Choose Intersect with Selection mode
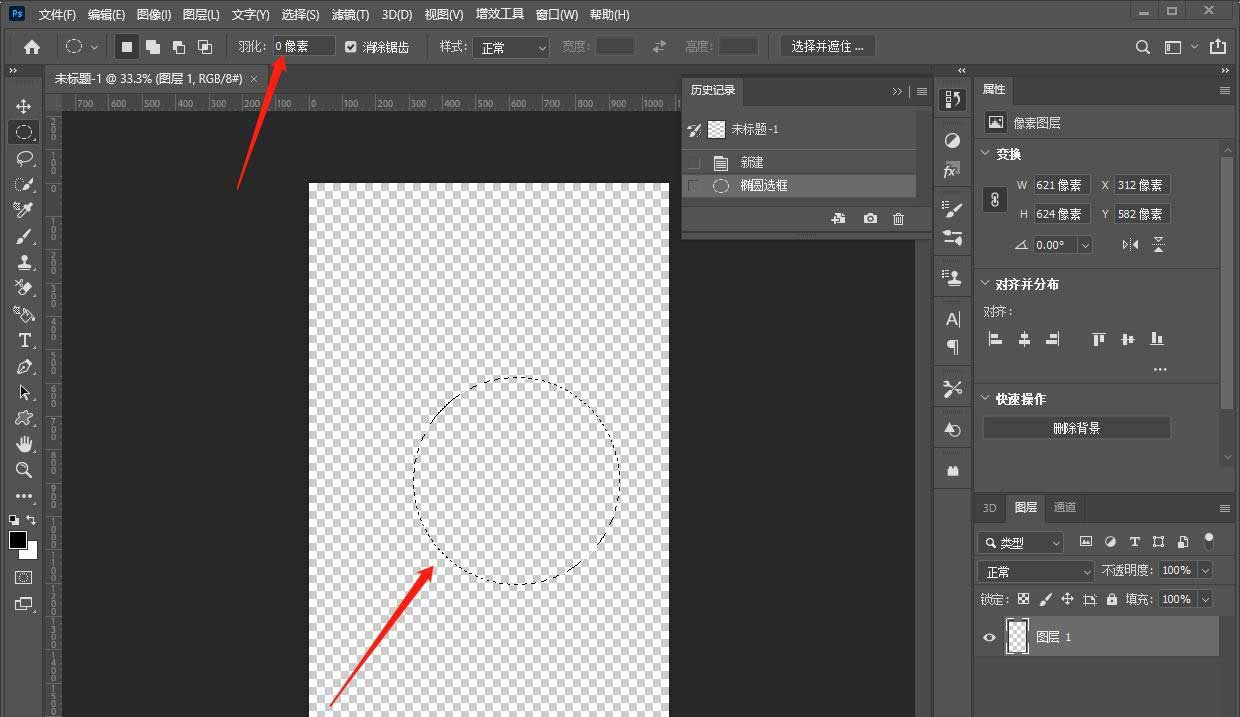The width and height of the screenshot is (1240, 717). tap(205, 46)
